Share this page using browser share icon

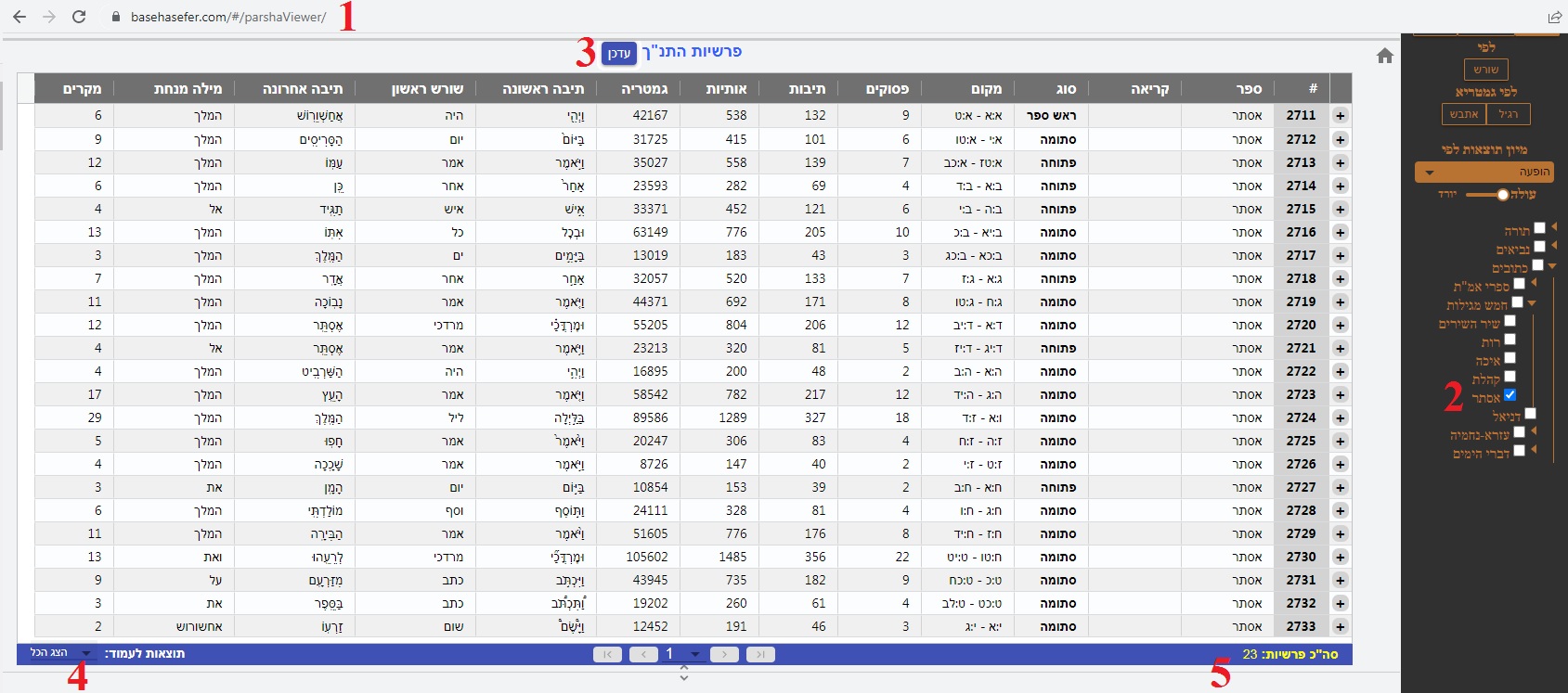pos(1555,17)
